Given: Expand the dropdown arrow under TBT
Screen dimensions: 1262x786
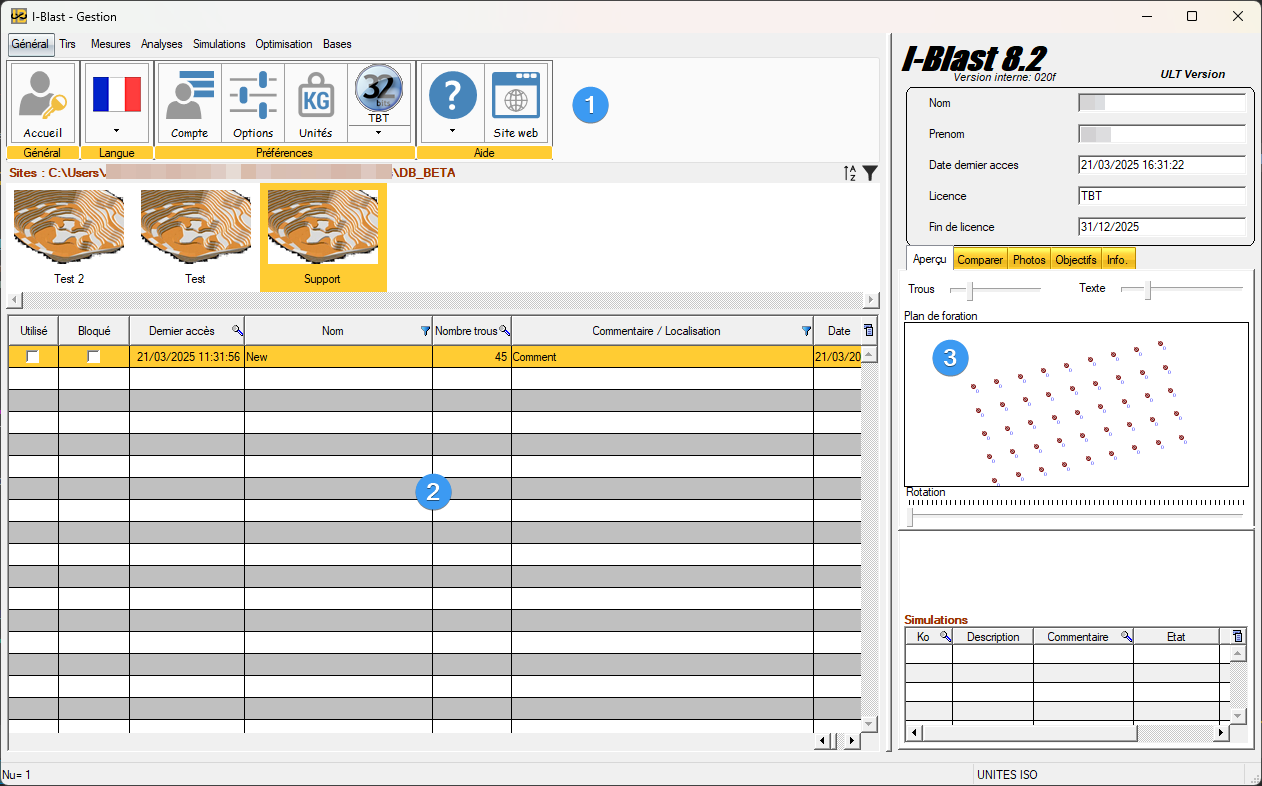Looking at the screenshot, I should [379, 133].
